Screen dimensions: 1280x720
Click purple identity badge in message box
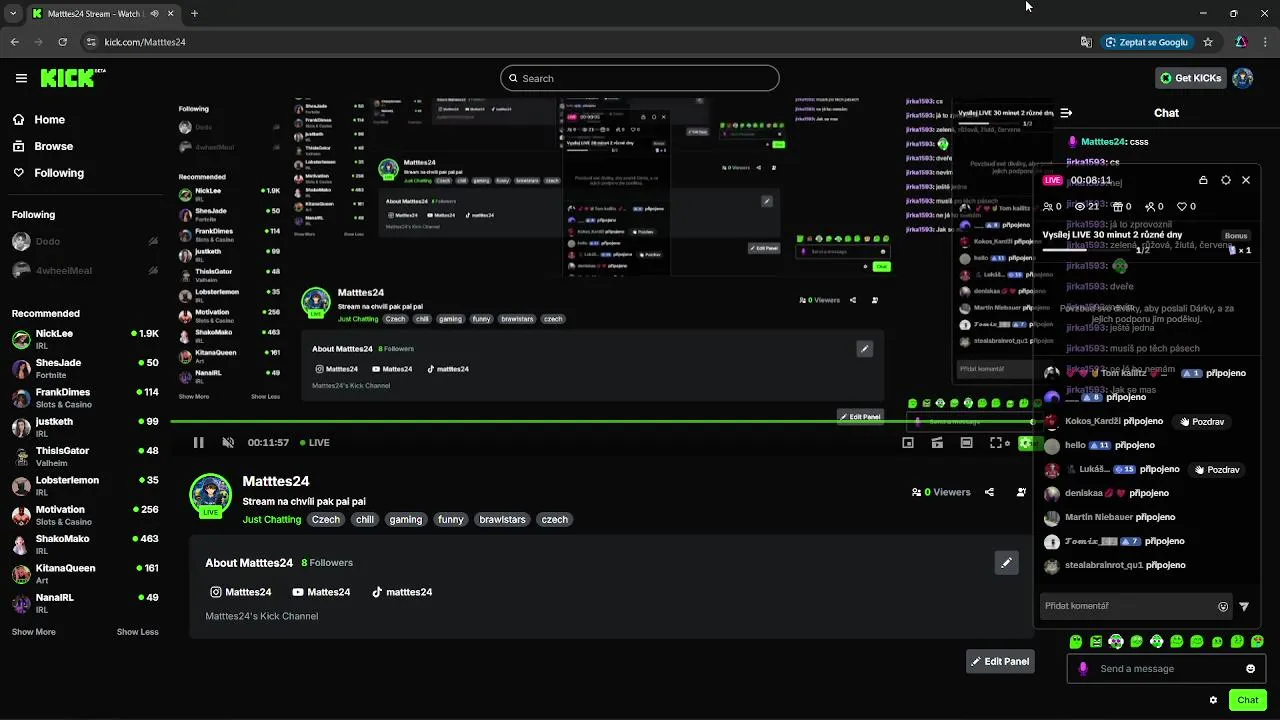pyautogui.click(x=1082, y=669)
